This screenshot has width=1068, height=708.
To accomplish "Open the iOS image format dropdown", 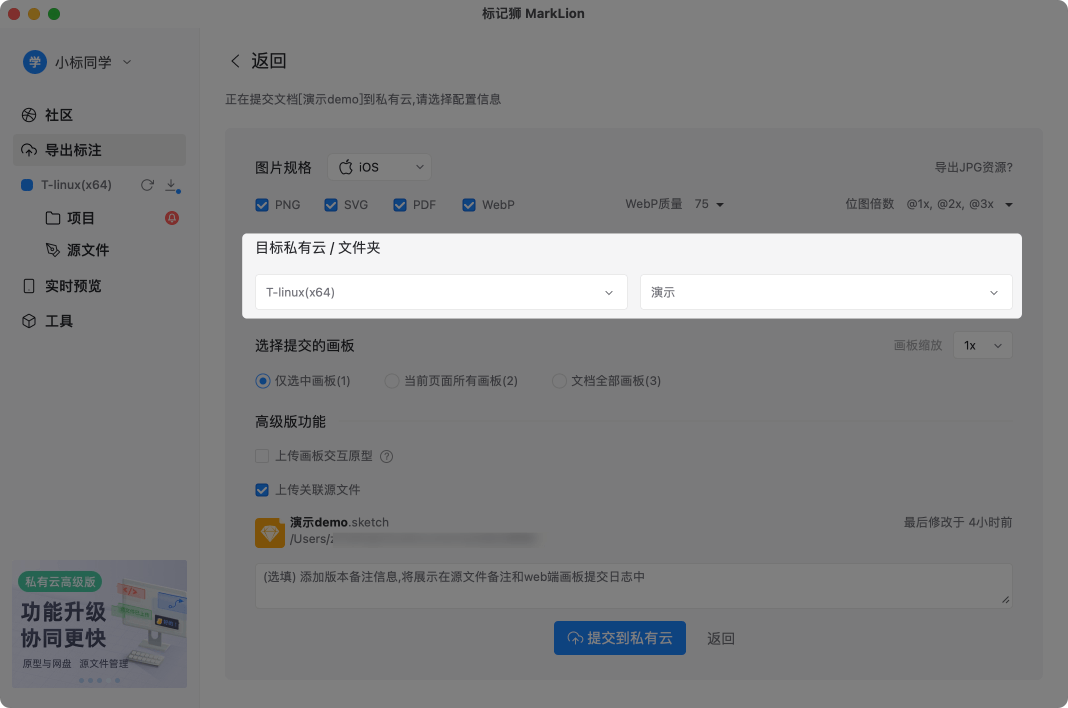I will tap(379, 167).
